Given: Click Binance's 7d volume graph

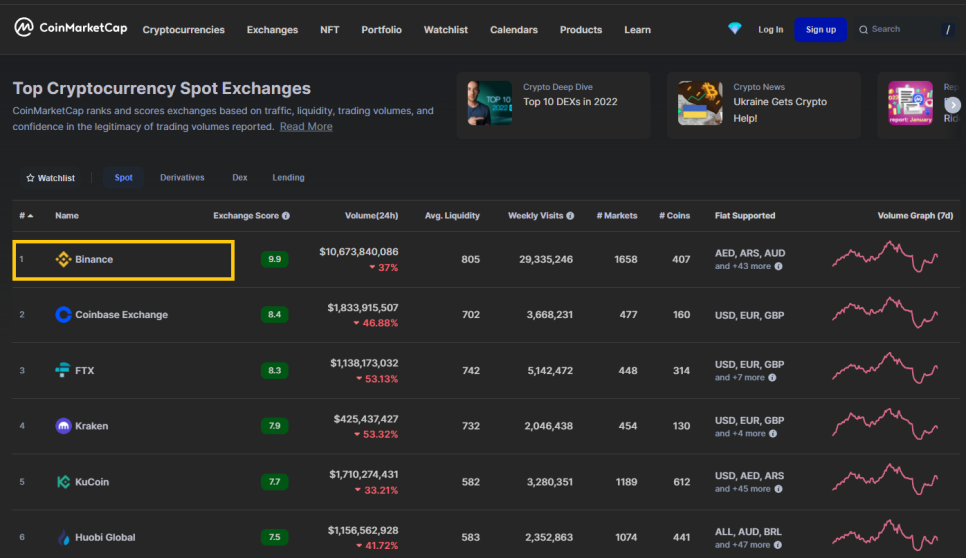Looking at the screenshot, I should tap(885, 257).
